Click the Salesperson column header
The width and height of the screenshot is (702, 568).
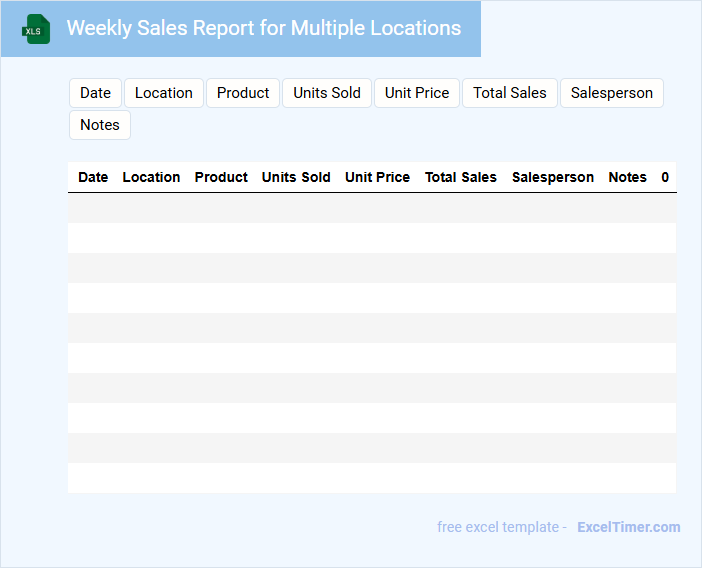tap(552, 177)
